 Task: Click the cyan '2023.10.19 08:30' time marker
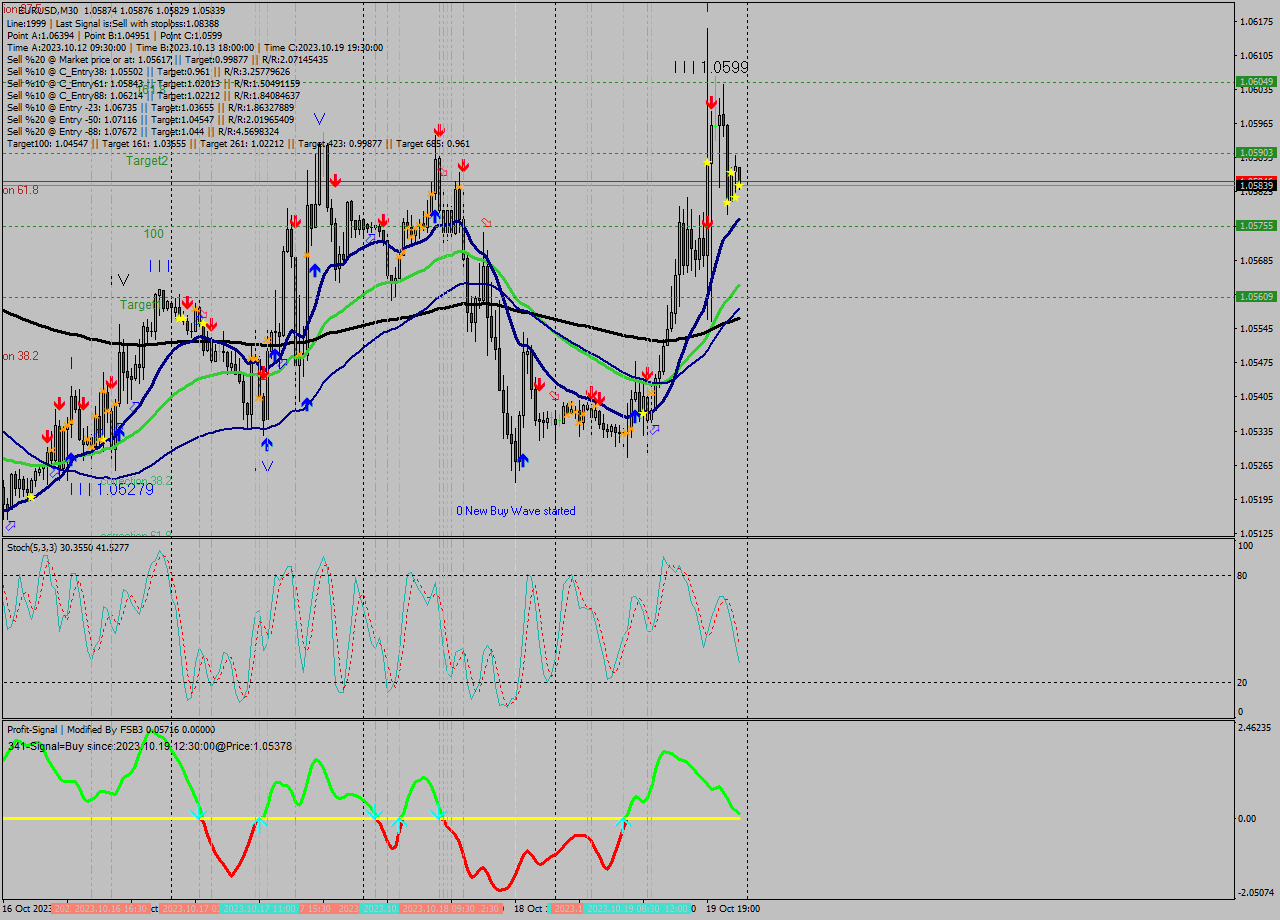click(622, 909)
